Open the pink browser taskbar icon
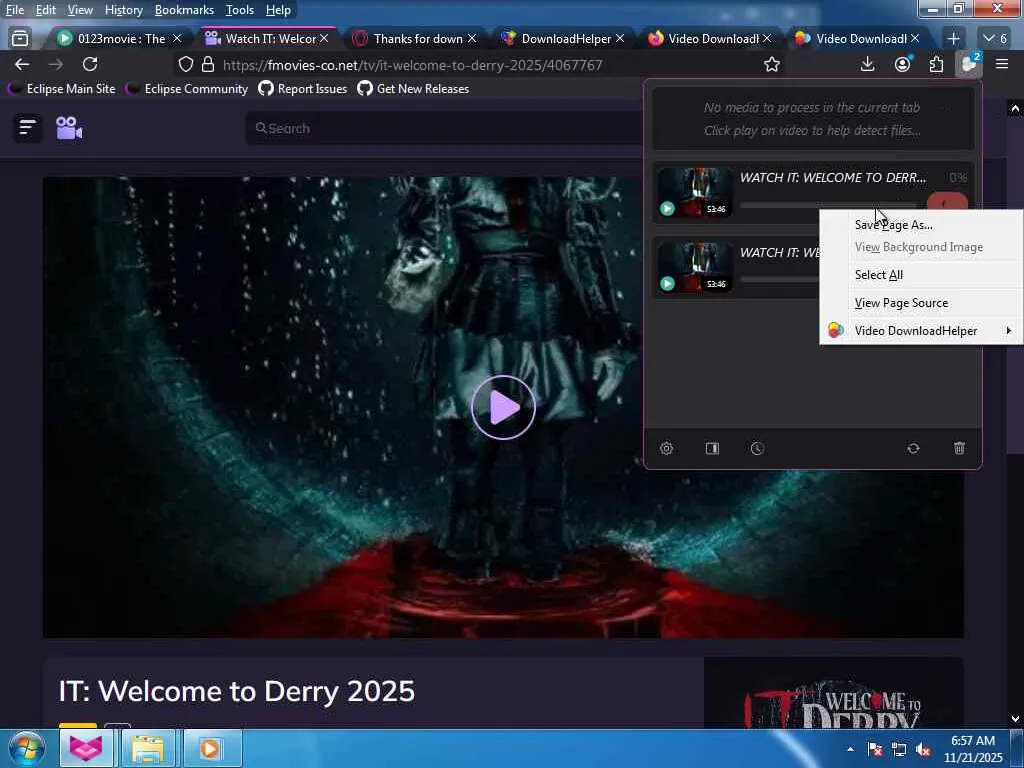 (x=86, y=748)
